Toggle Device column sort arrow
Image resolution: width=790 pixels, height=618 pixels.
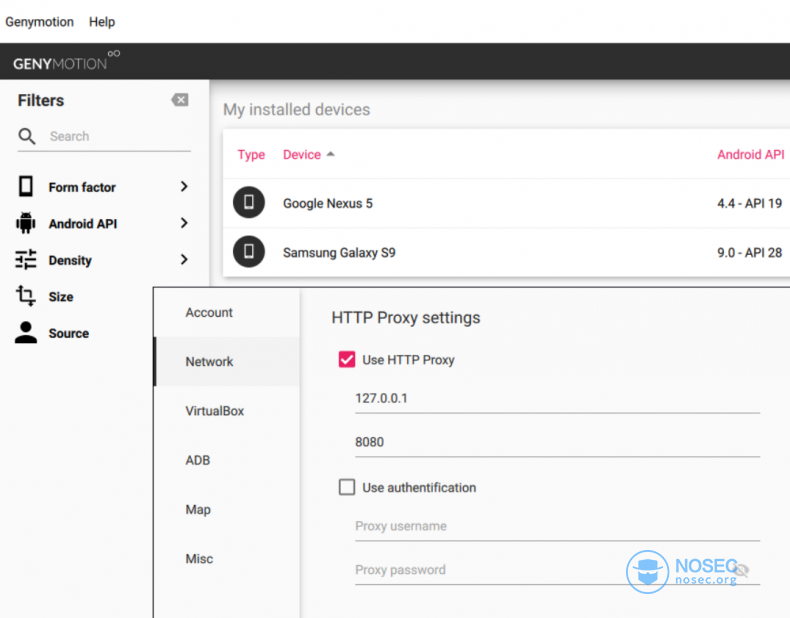(x=331, y=154)
